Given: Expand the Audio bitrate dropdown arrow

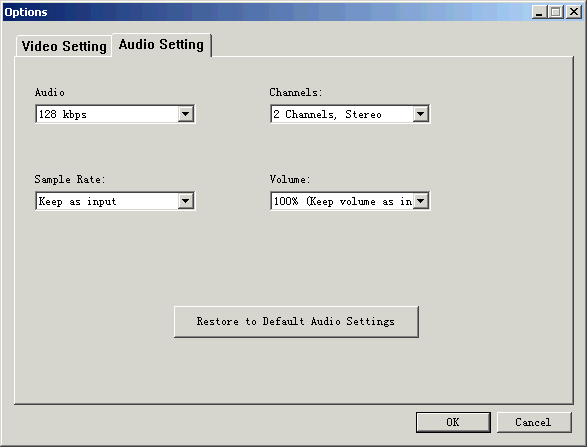Looking at the screenshot, I should (x=186, y=114).
